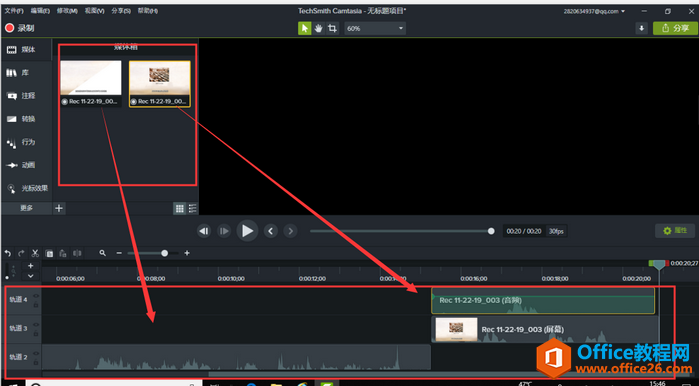Step forward one frame button
Image resolution: width=699 pixels, height=386 pixels.
pyautogui.click(x=224, y=231)
